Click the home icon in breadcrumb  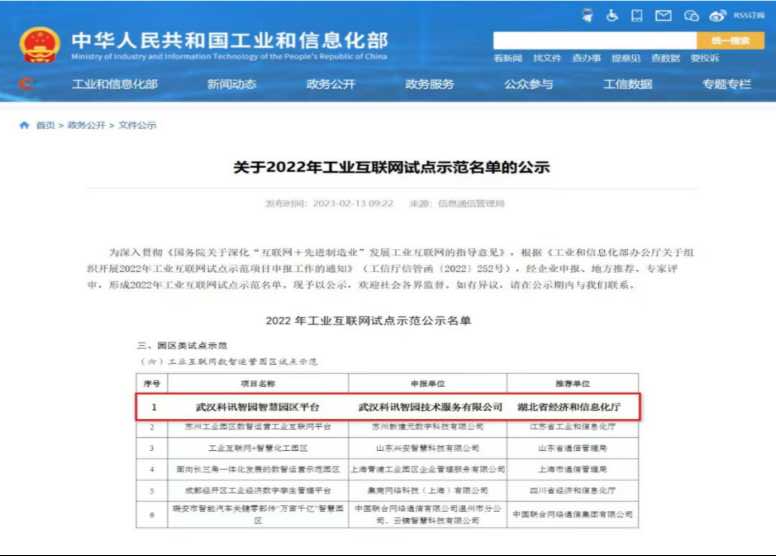(24, 126)
